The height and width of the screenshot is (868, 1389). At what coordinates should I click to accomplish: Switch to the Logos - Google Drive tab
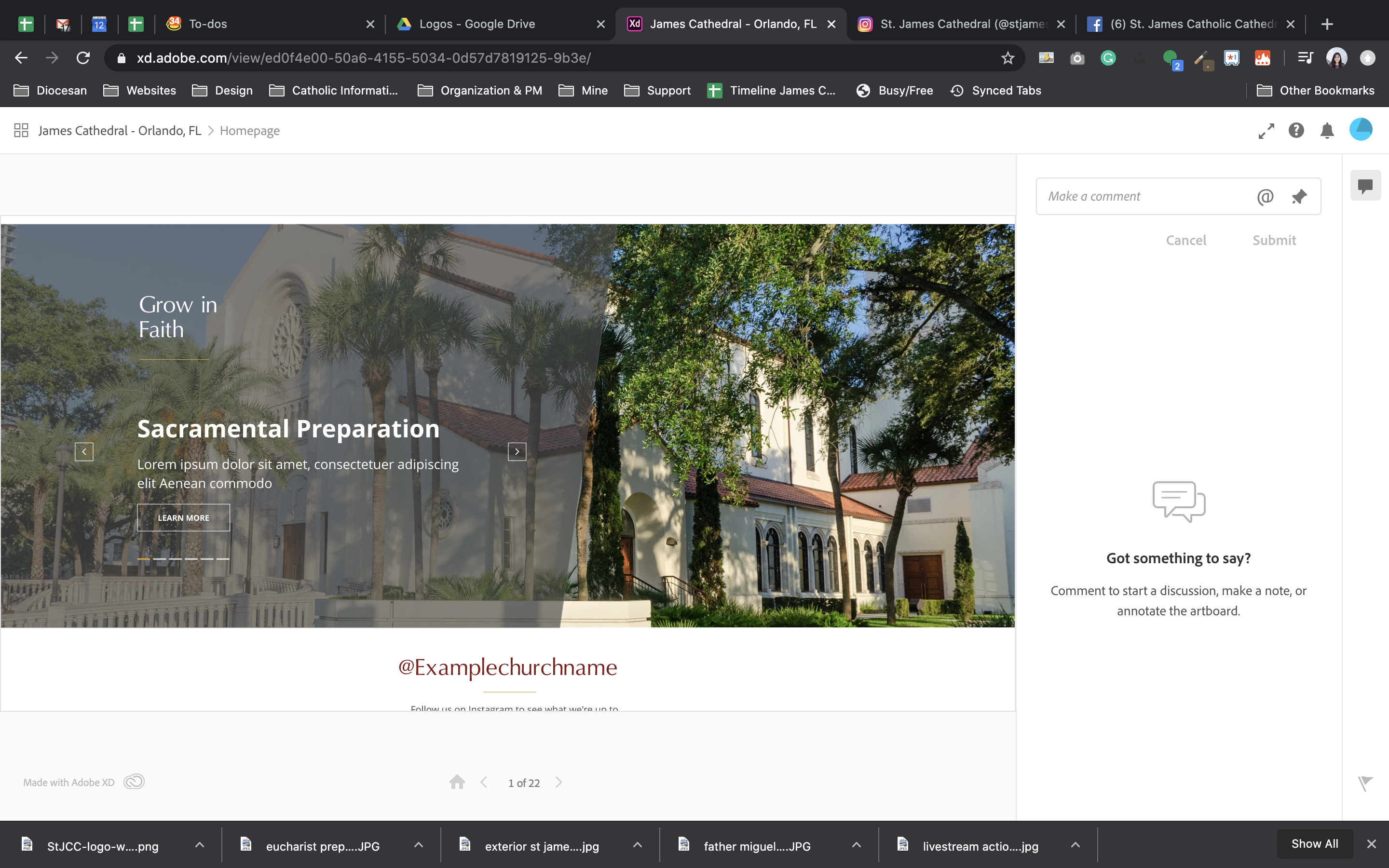(477, 24)
